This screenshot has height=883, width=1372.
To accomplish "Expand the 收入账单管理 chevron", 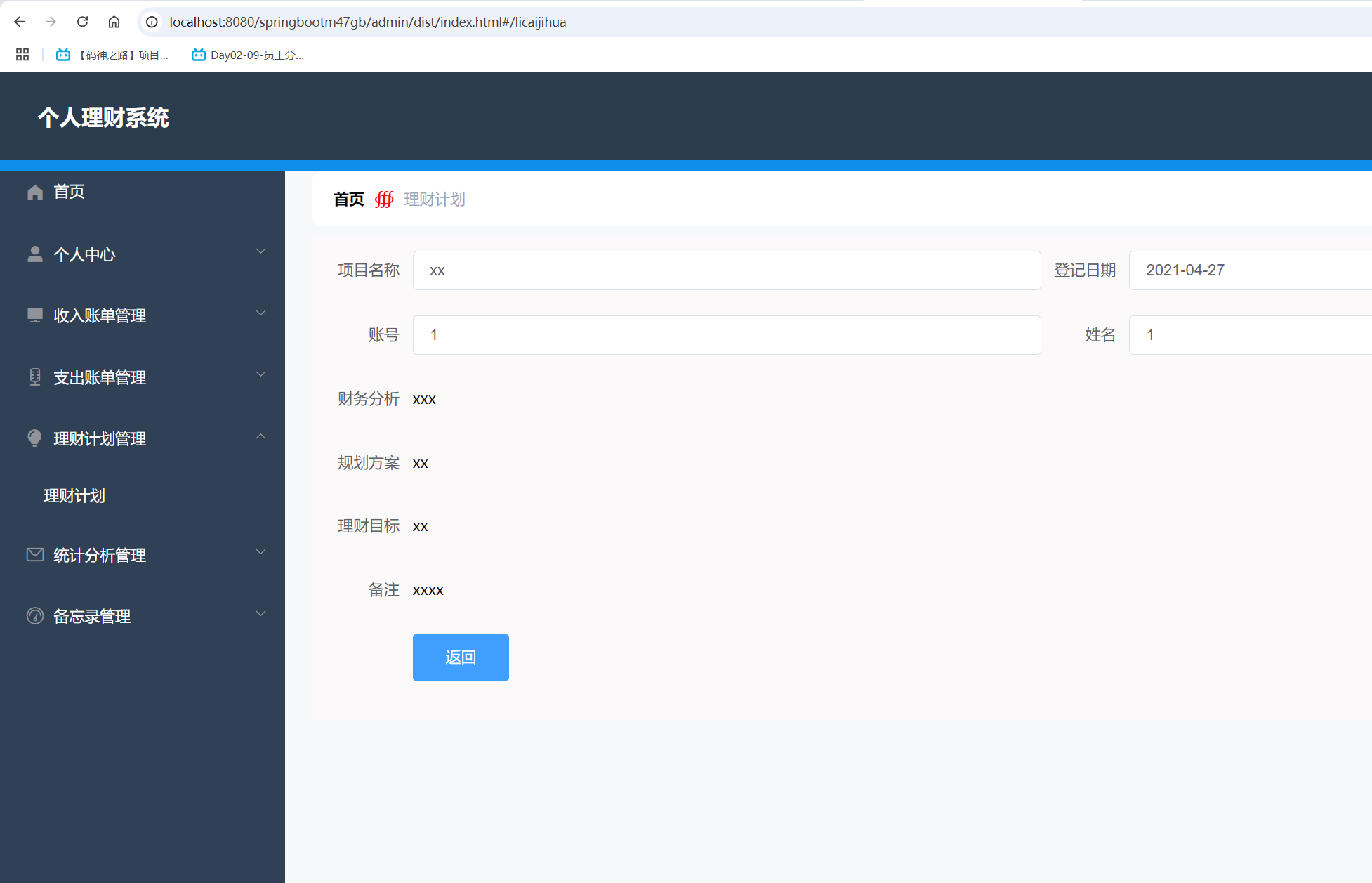I will point(260,313).
